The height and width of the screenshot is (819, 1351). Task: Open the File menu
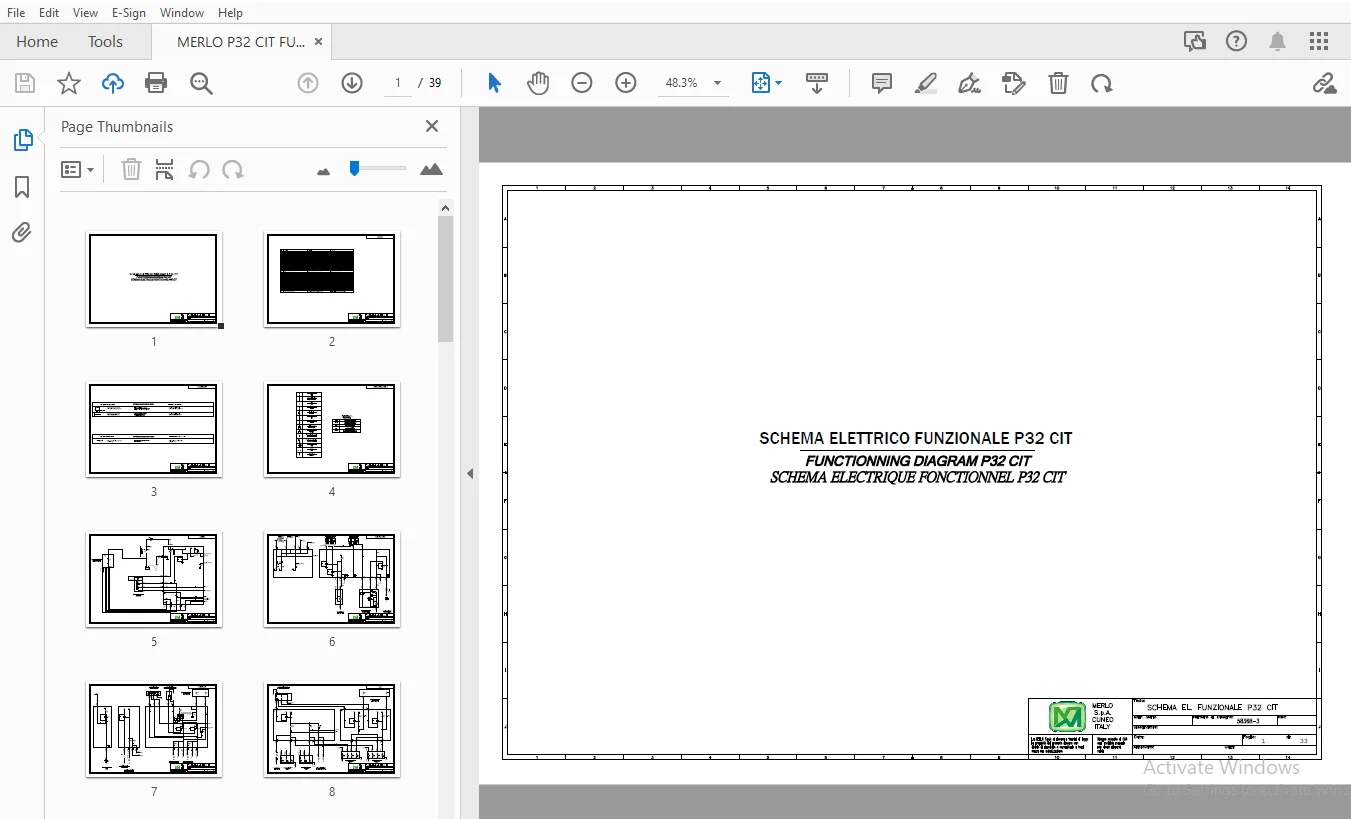pos(16,13)
